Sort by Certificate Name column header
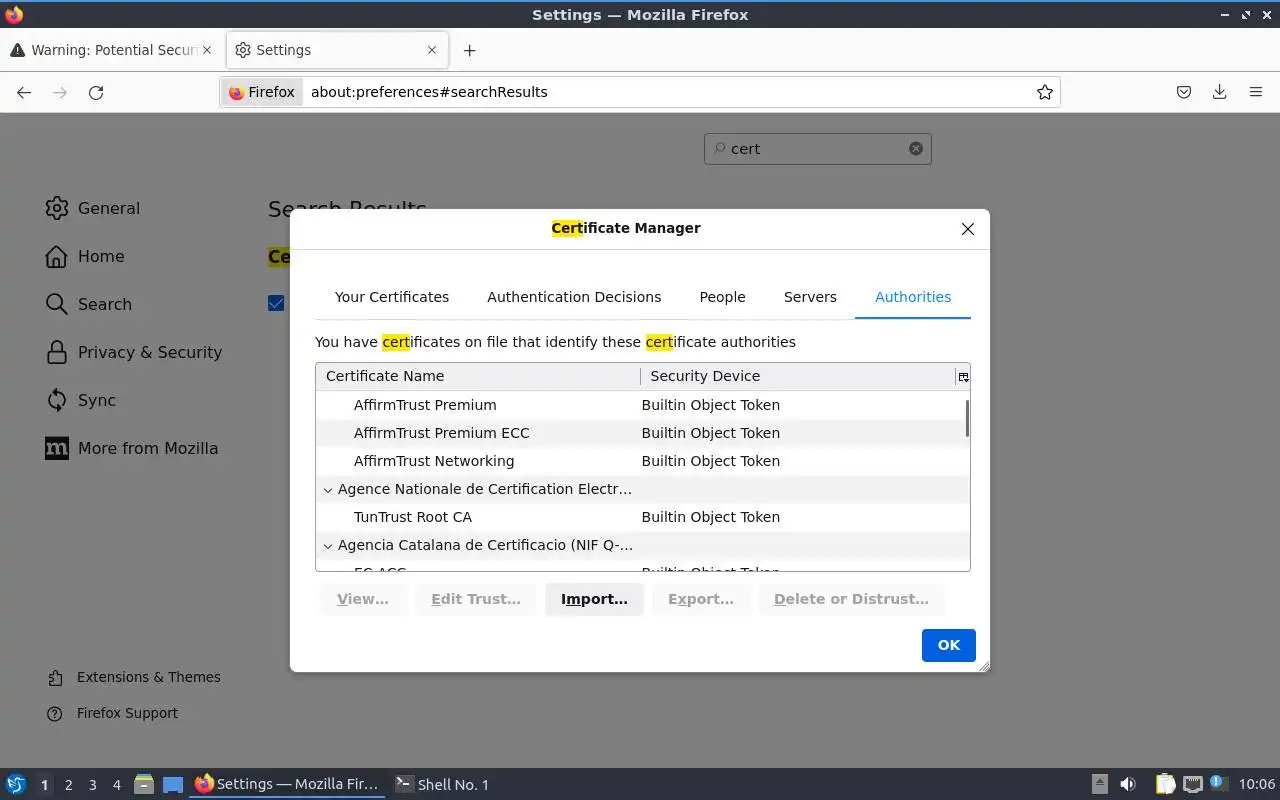 478,376
